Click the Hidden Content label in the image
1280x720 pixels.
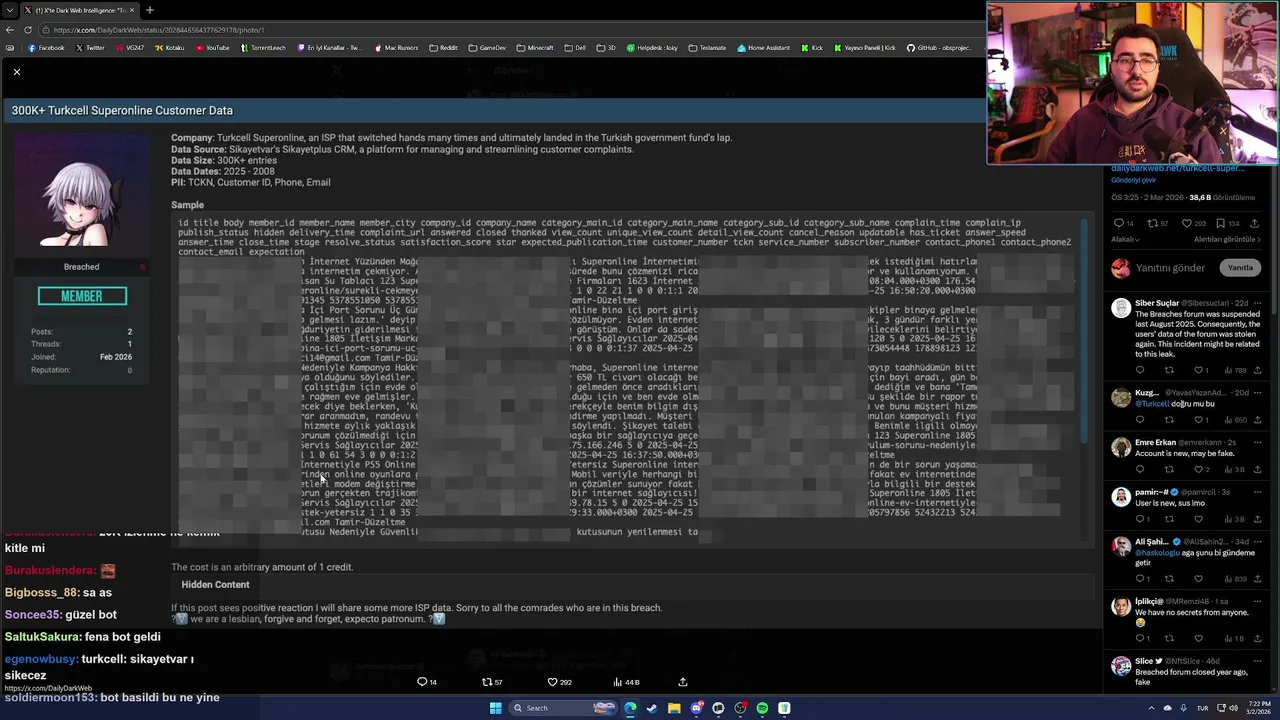click(x=215, y=585)
